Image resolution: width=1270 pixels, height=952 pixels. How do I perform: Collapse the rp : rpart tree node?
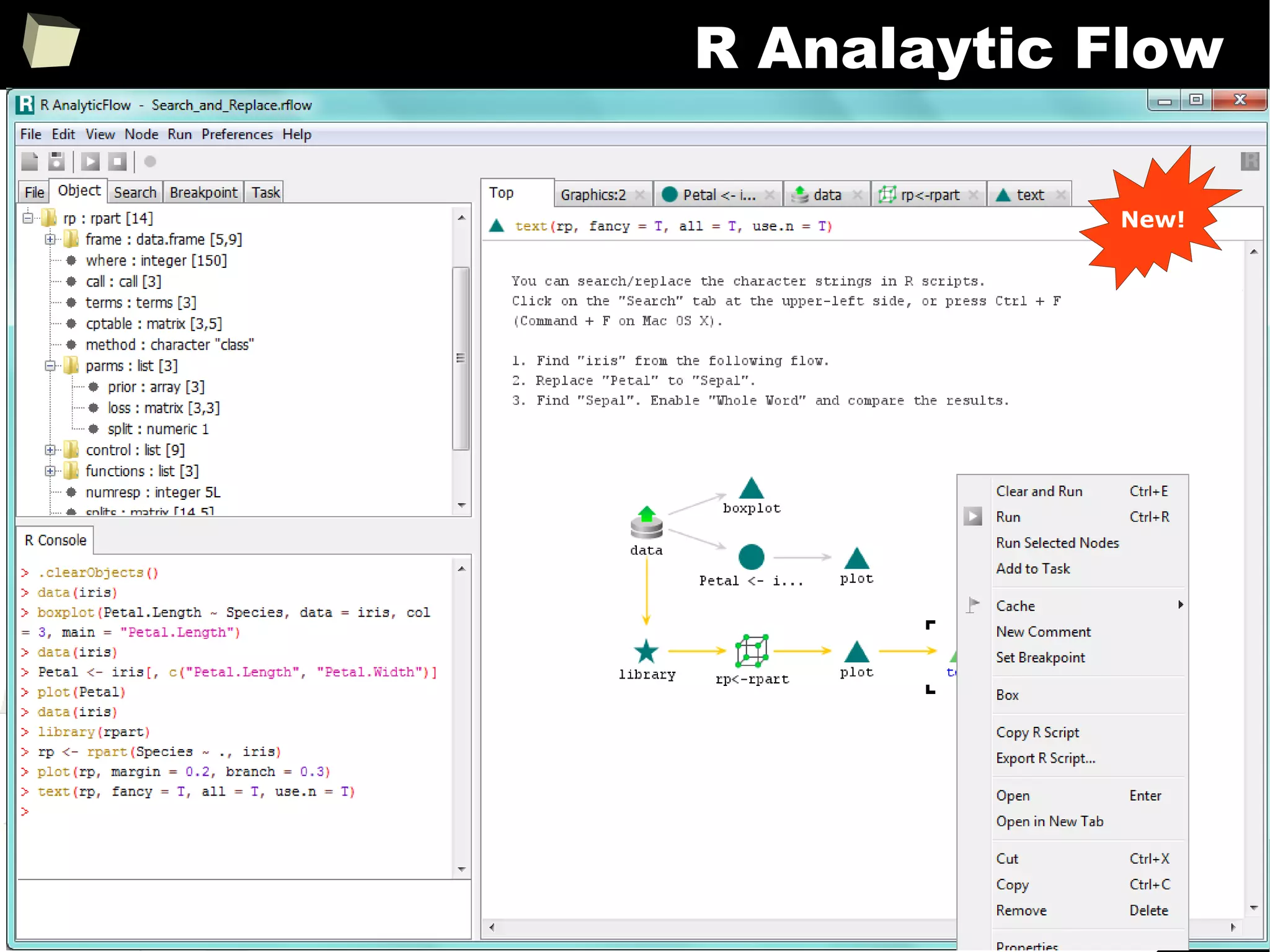(28, 218)
